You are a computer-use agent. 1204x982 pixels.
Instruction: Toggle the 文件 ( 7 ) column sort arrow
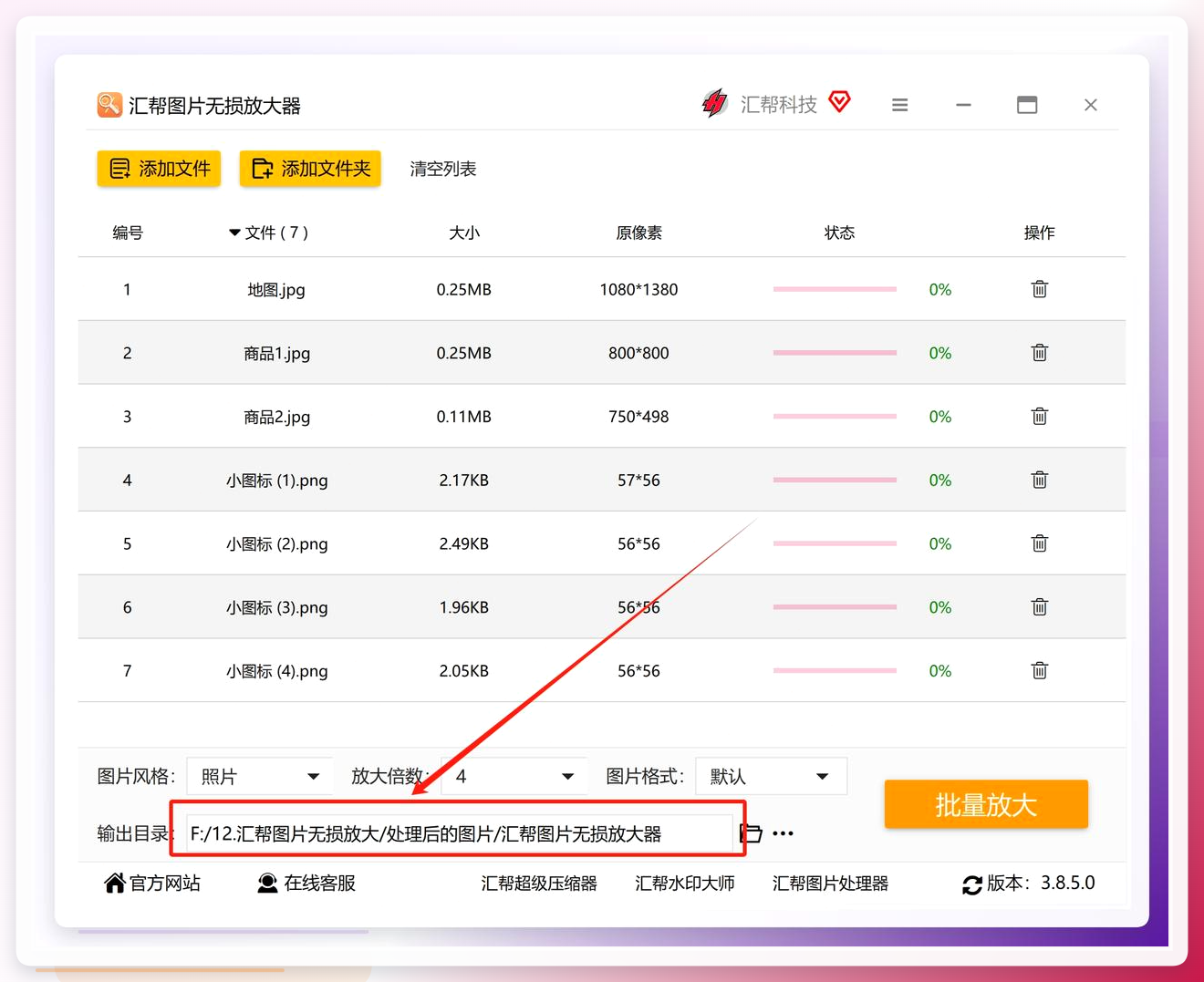234,233
